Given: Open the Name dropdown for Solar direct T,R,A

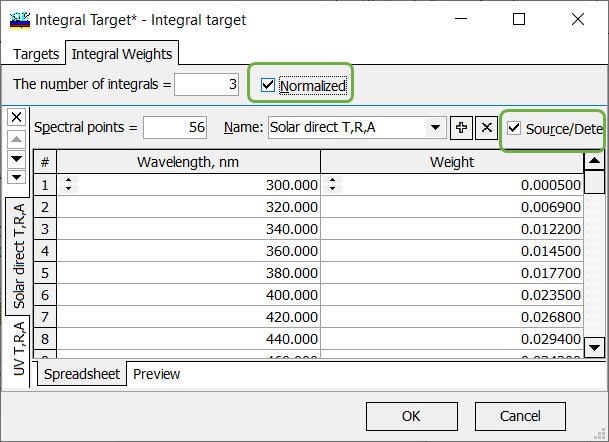Looking at the screenshot, I should click(435, 127).
